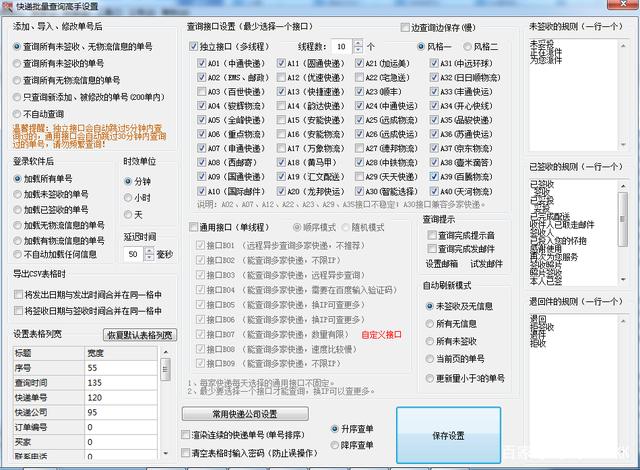Click the 查询时间 column width cell
Viewport: 640px width, 470px height.
point(120,381)
